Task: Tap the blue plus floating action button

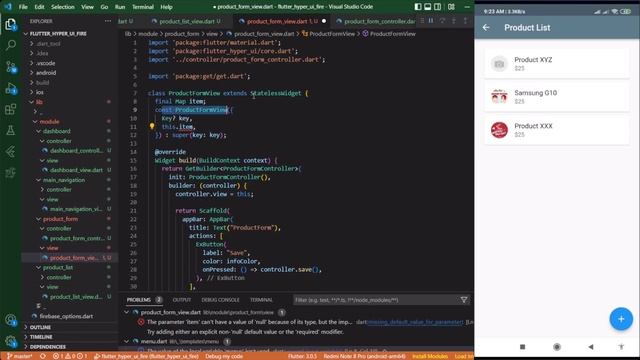Action: (x=621, y=319)
